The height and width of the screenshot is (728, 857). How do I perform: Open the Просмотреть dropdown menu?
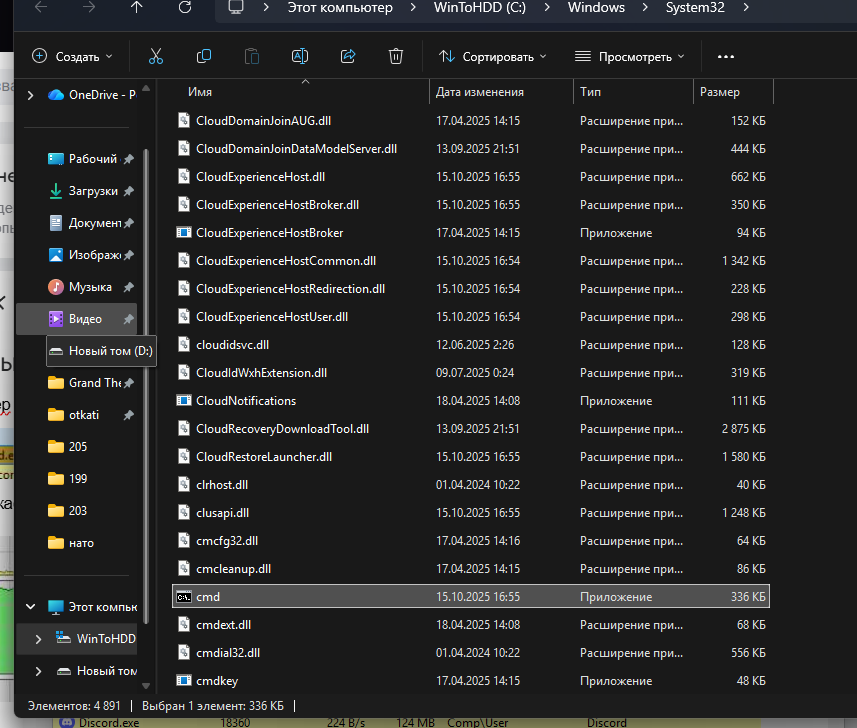pyautogui.click(x=630, y=57)
